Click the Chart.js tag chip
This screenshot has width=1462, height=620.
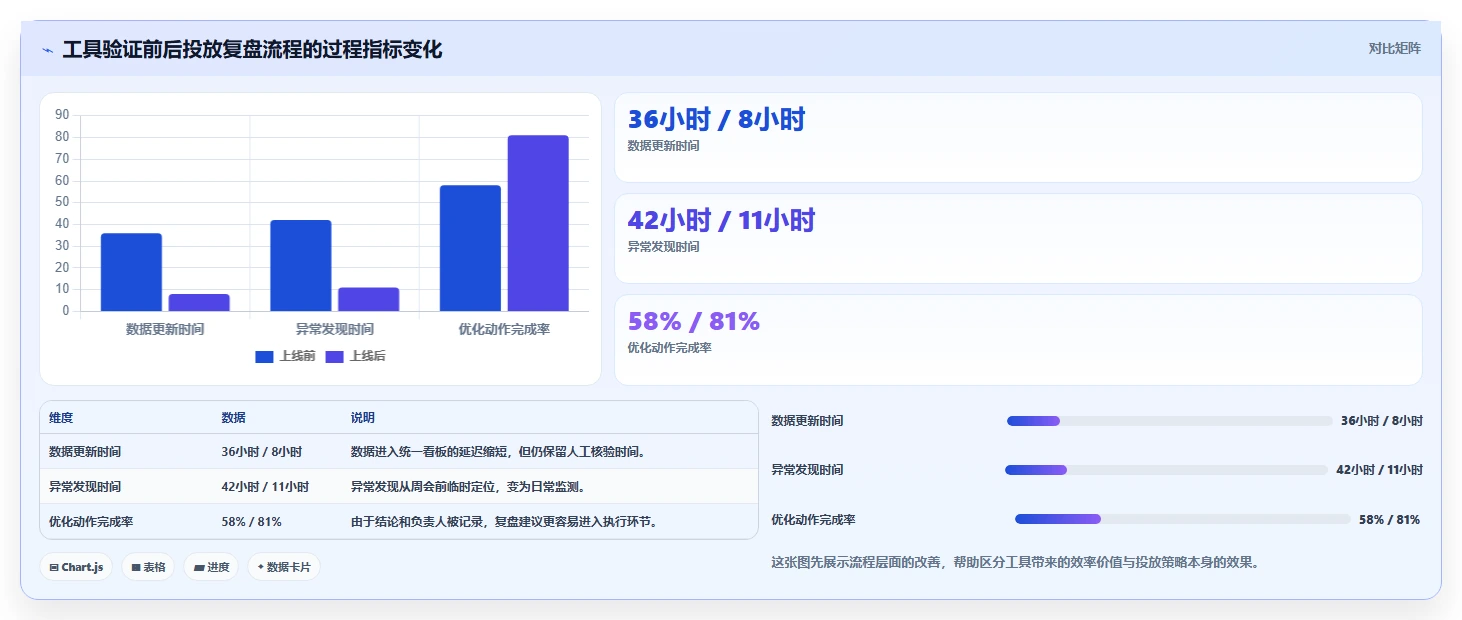[x=76, y=567]
